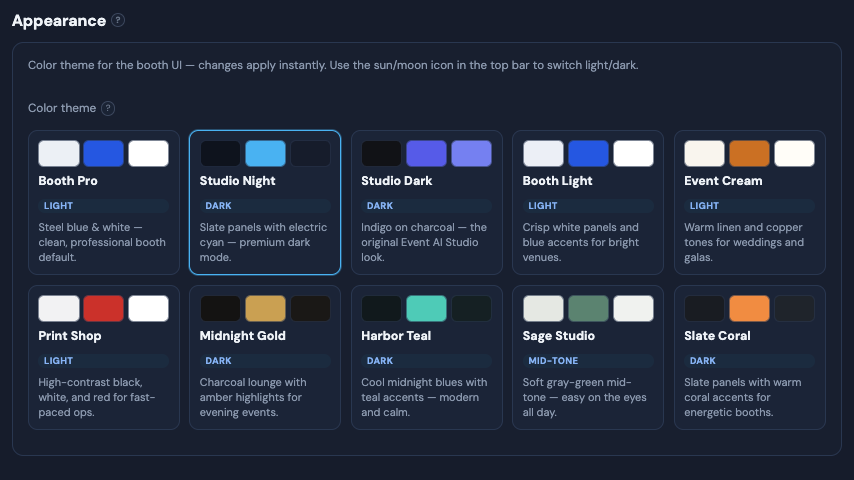Click light gray first swatch in Booth Pro

59,153
